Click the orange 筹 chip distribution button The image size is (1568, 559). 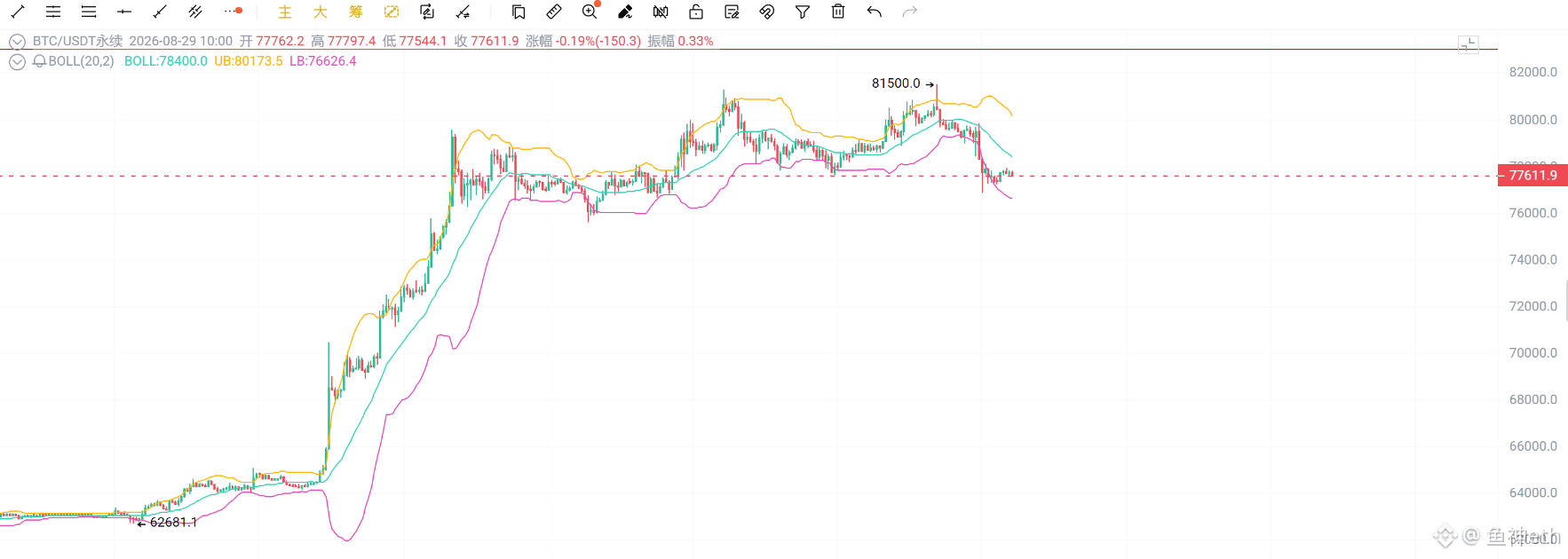(x=356, y=12)
